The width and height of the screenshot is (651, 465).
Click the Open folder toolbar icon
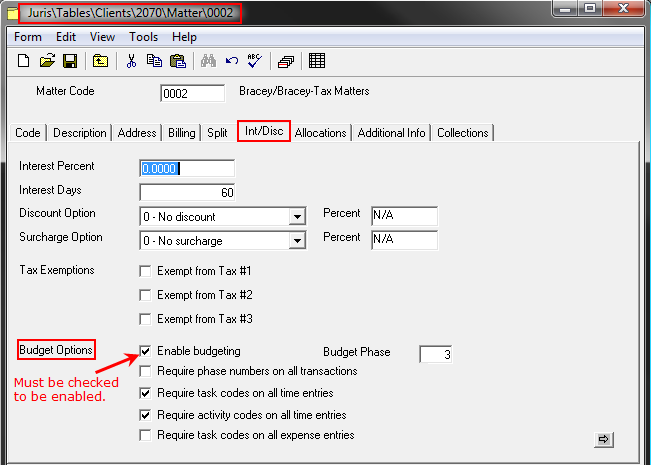point(47,61)
